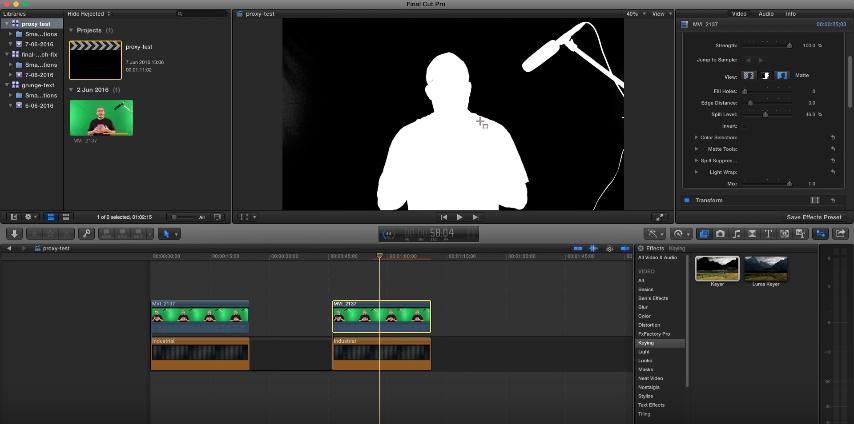
Task: Open the Themes browser icon
Action: coord(800,234)
